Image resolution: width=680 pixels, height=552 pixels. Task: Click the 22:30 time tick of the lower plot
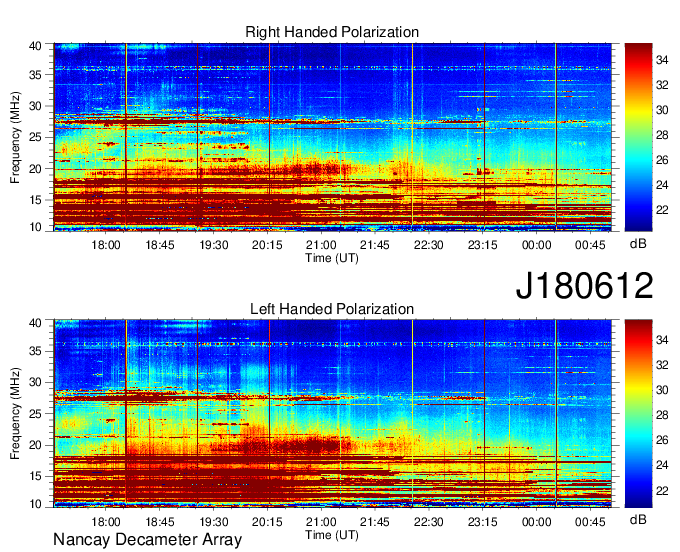(x=428, y=522)
